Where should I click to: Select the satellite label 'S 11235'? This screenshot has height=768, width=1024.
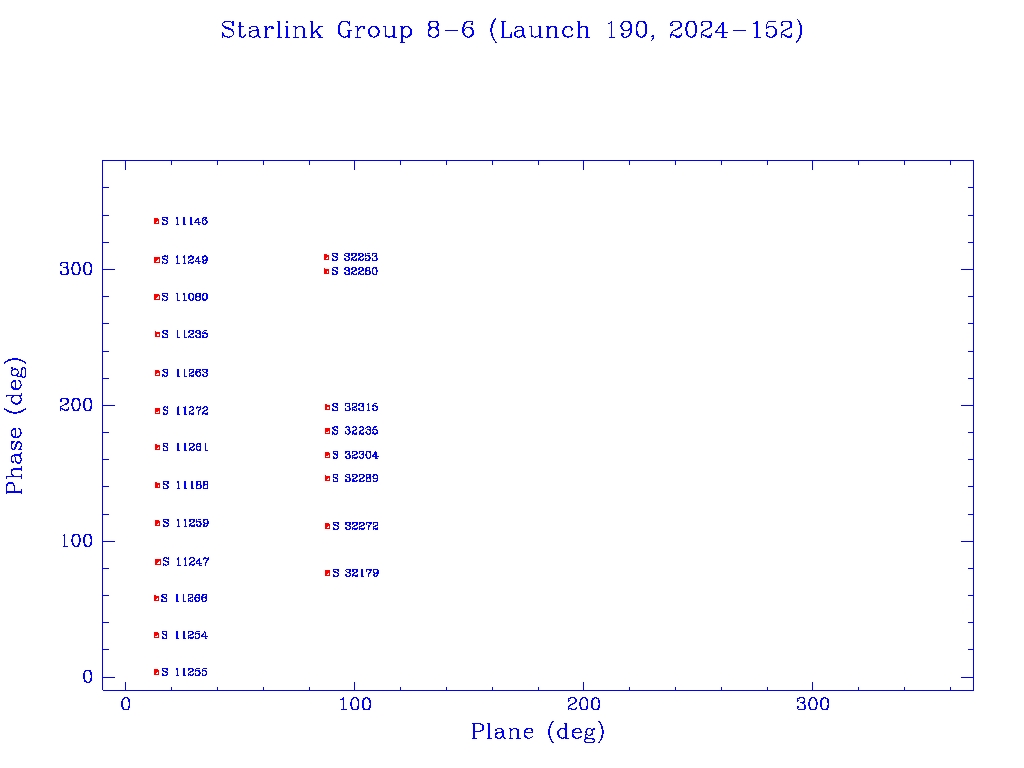(185, 334)
